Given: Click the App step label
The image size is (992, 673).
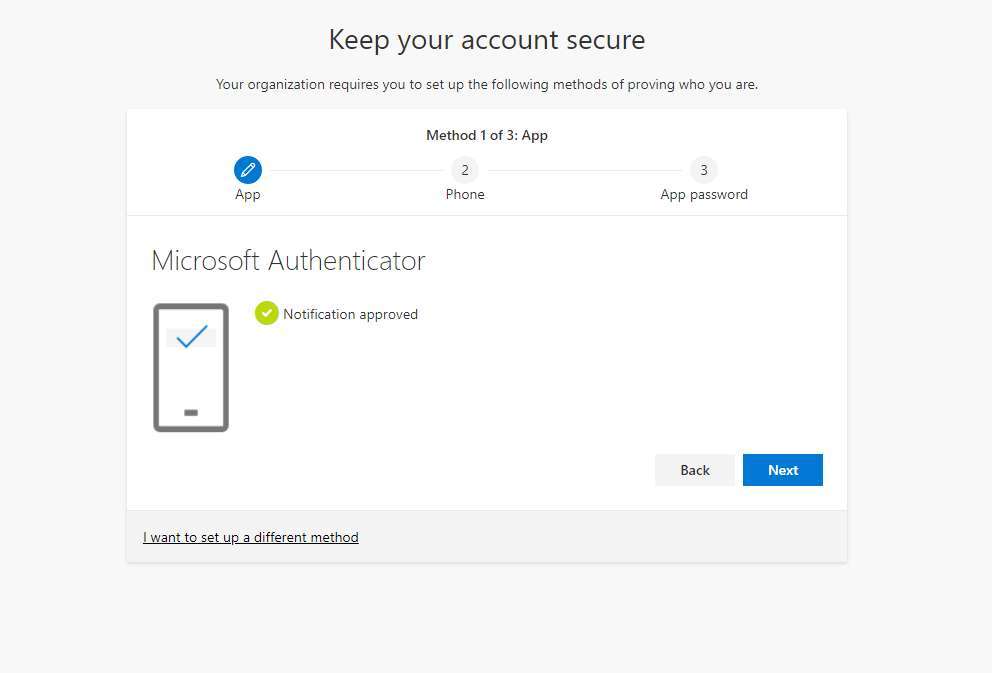Looking at the screenshot, I should [247, 195].
